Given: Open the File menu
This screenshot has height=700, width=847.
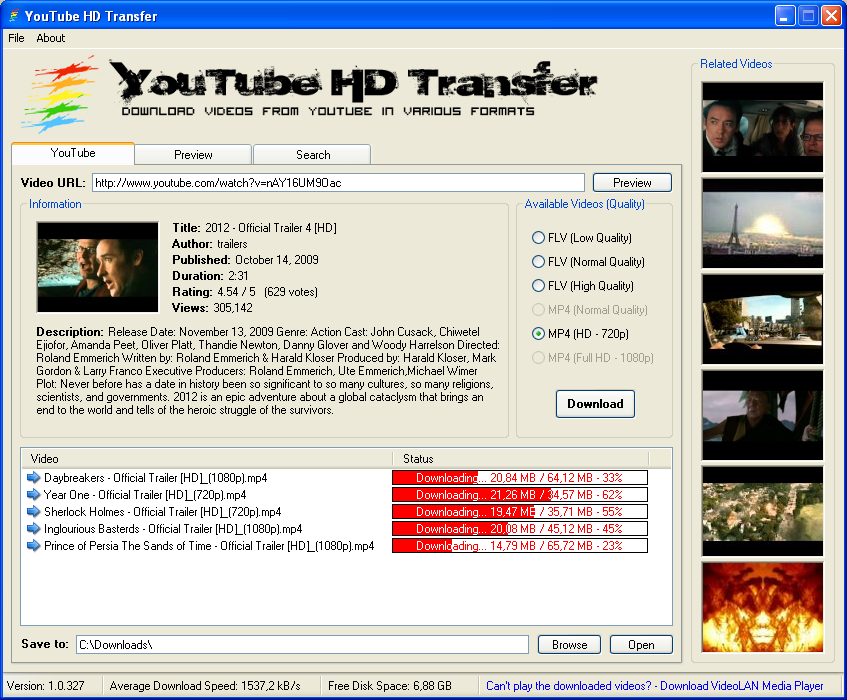Looking at the screenshot, I should tap(16, 38).
